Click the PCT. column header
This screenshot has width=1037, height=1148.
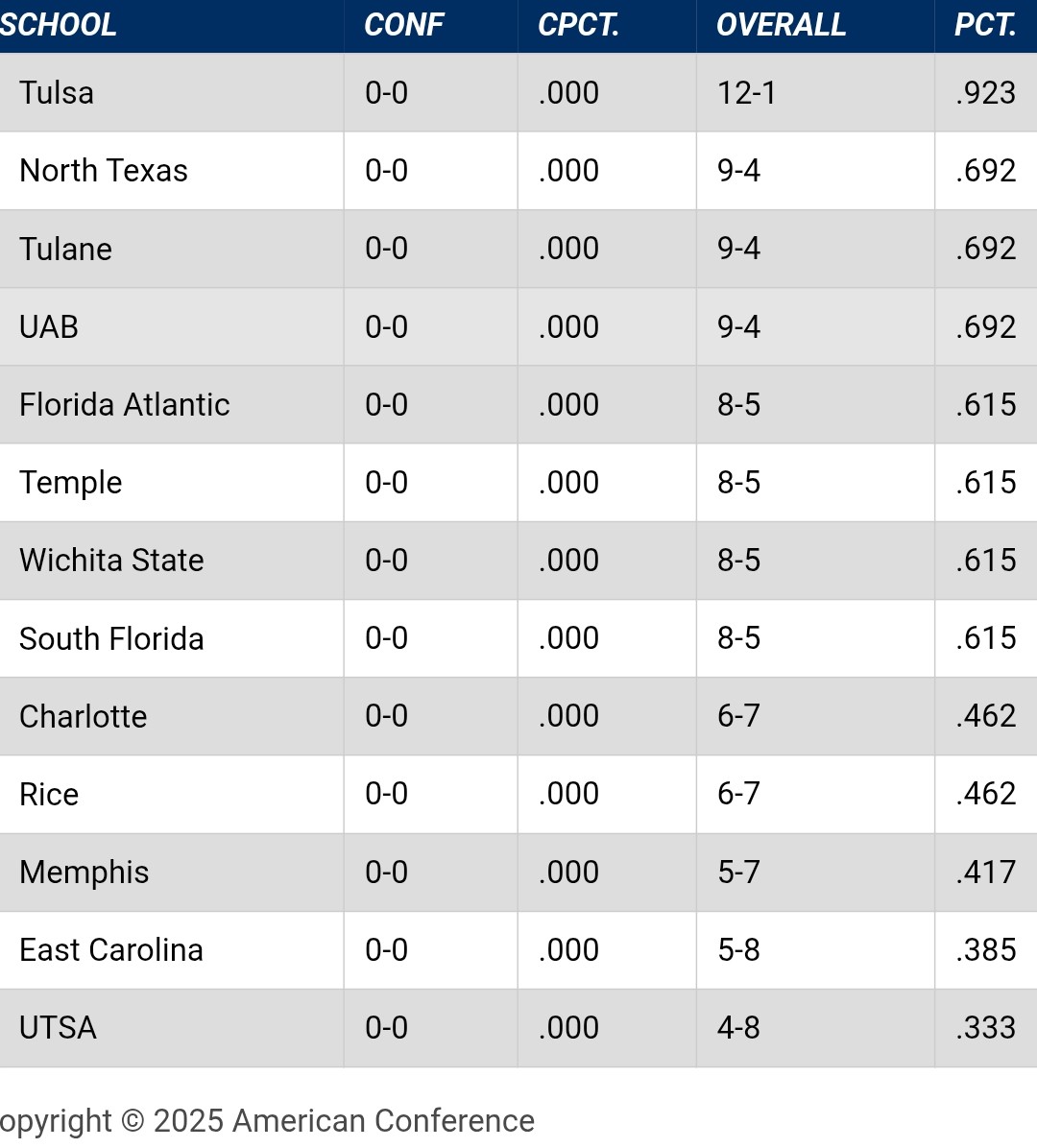985,25
